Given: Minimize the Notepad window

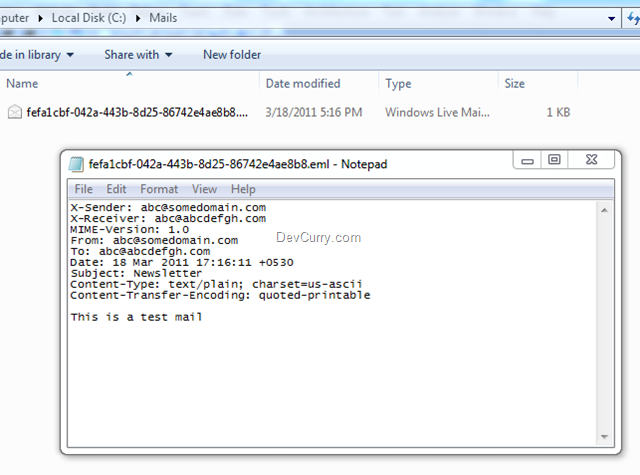Looking at the screenshot, I should tap(527, 160).
